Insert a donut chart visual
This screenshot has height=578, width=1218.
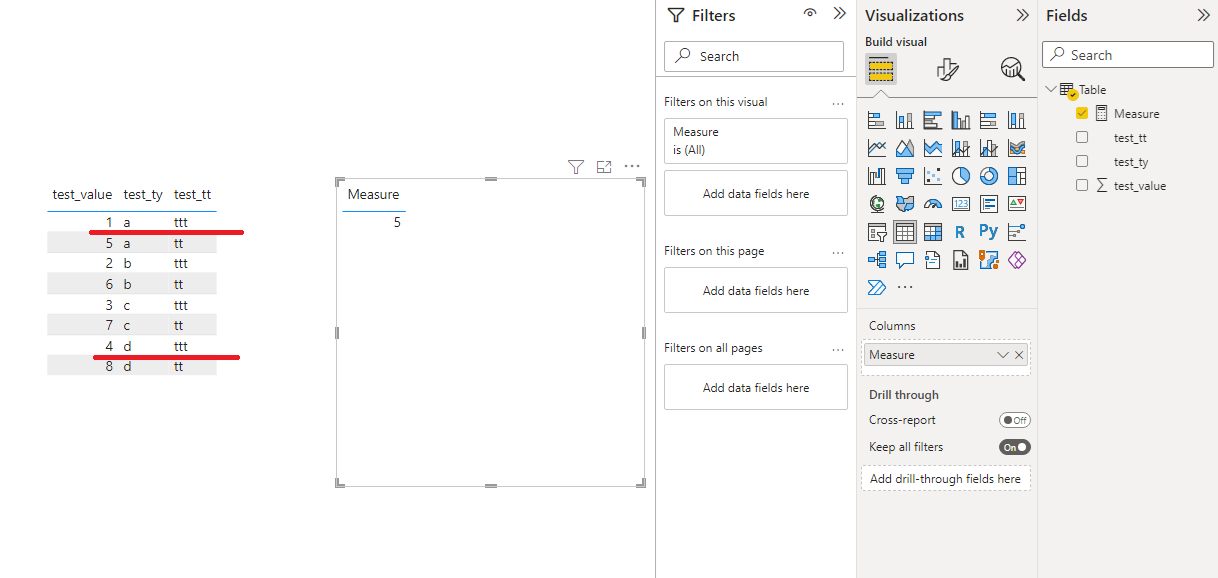[x=989, y=176]
